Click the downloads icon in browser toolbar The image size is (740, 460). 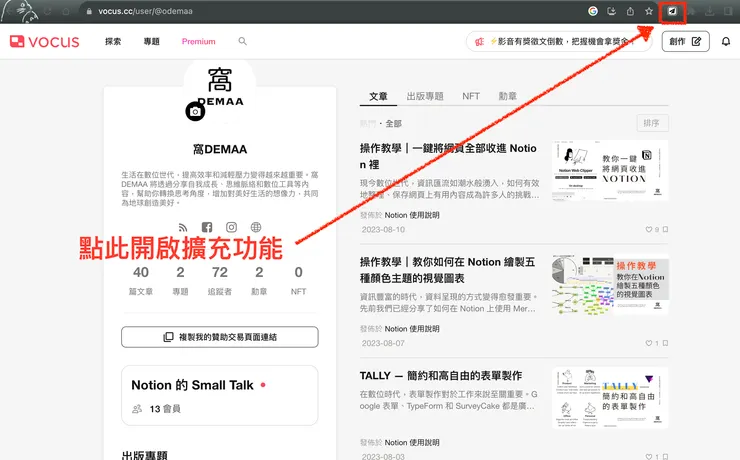[709, 11]
